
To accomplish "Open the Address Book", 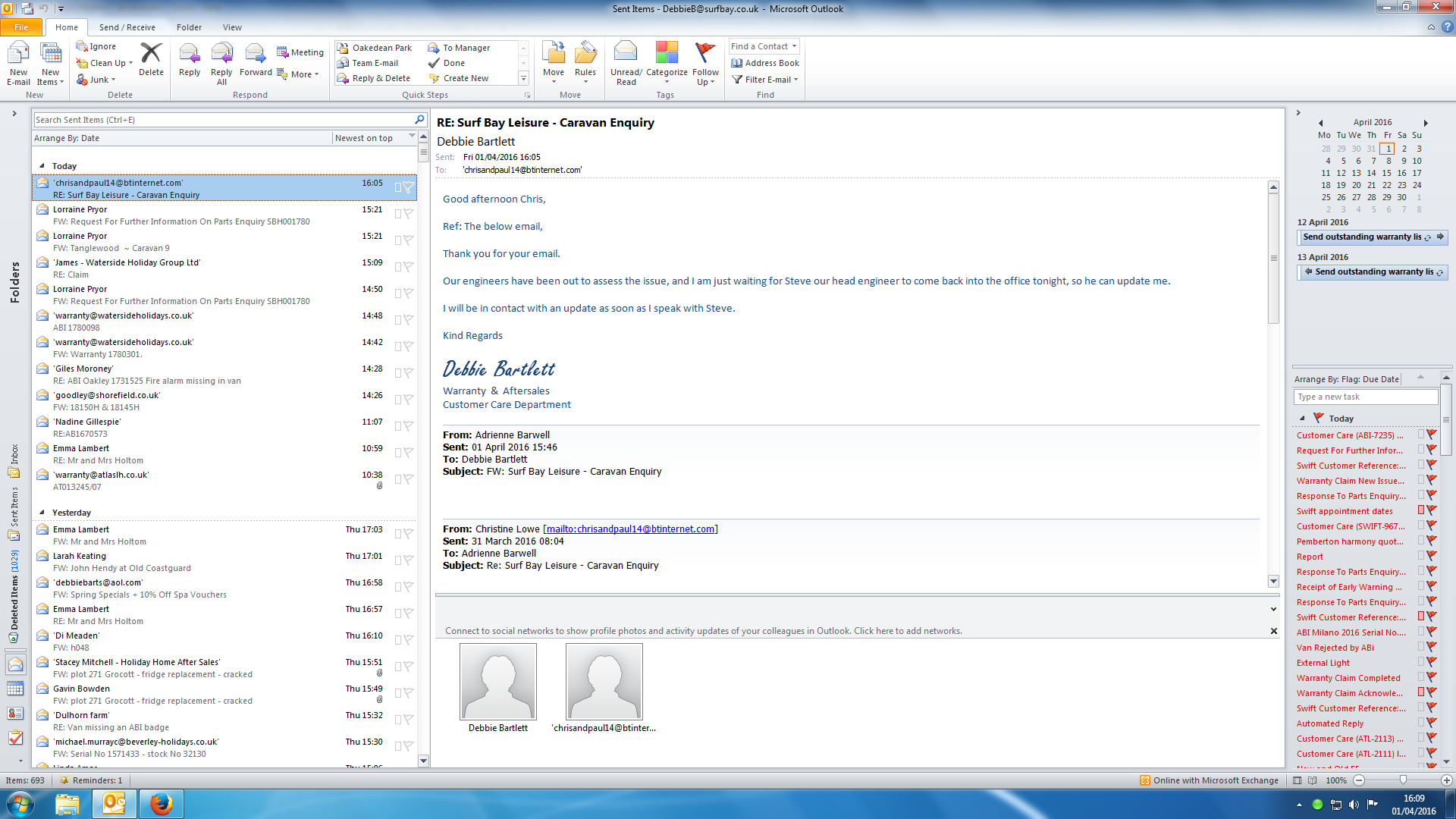I will point(765,63).
